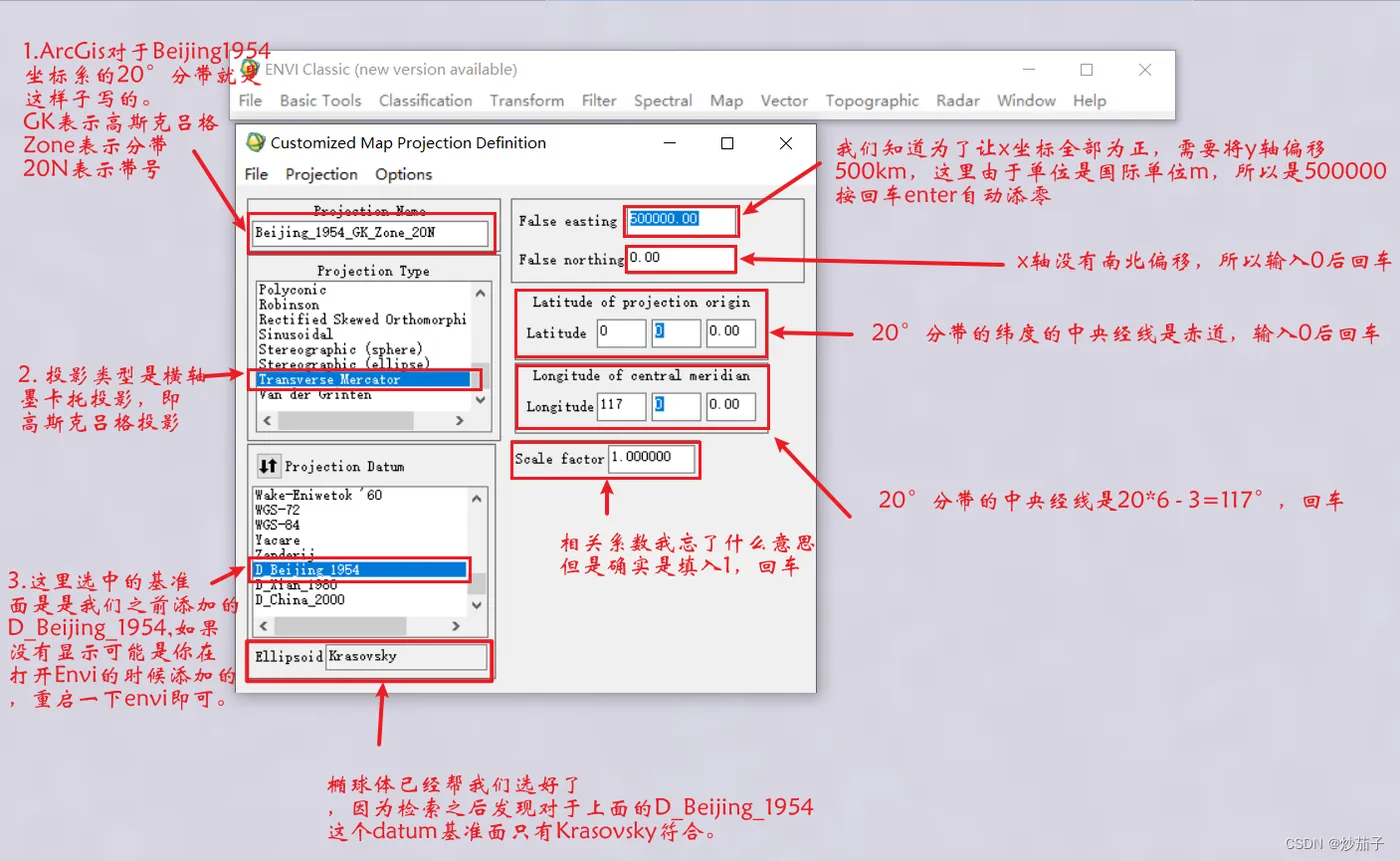Minimize the ENVI Classic window

click(x=1027, y=70)
